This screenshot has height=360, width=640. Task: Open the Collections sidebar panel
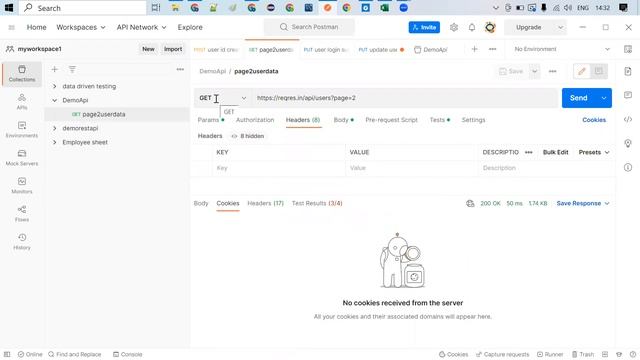click(22, 74)
